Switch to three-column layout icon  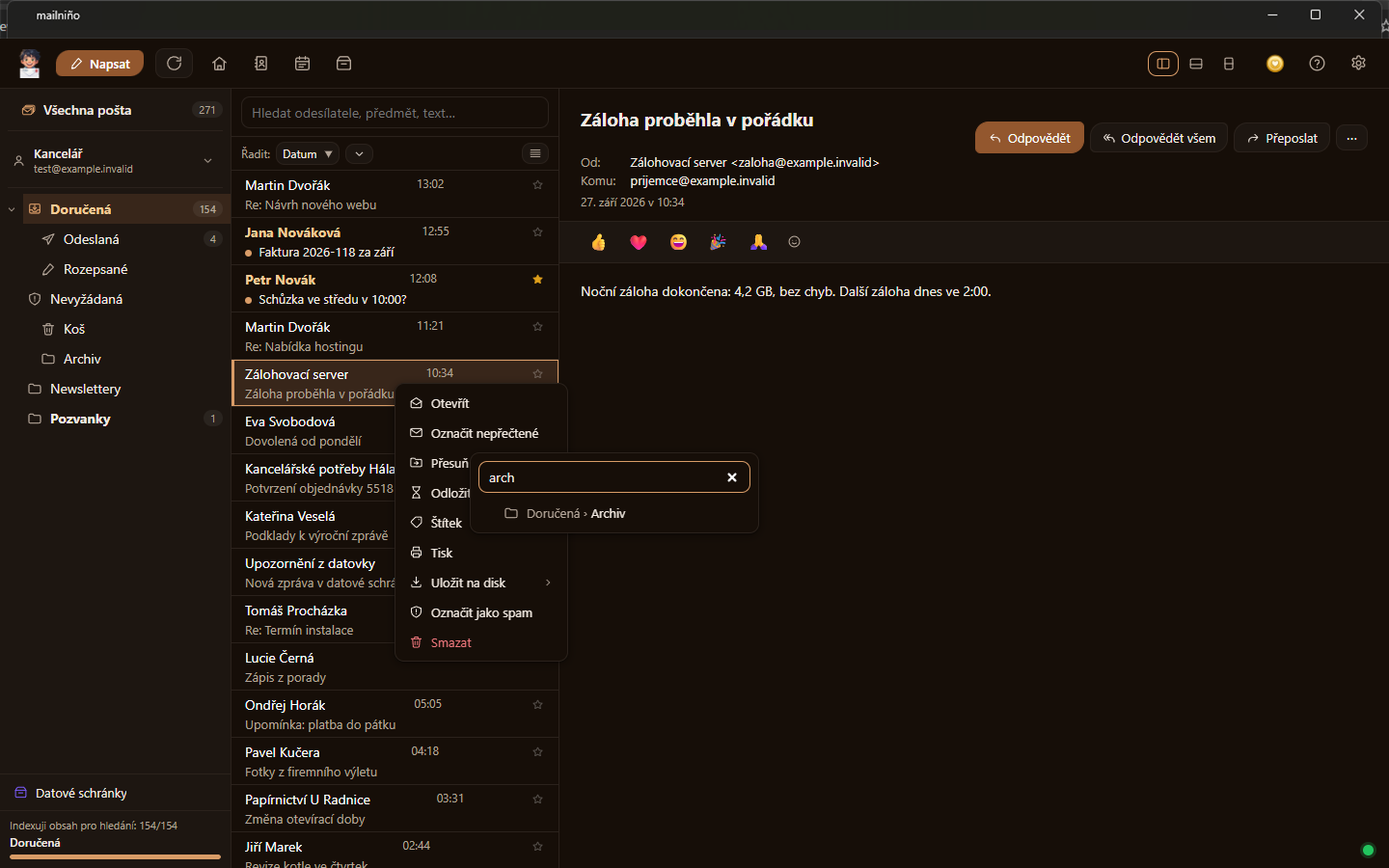1163,64
